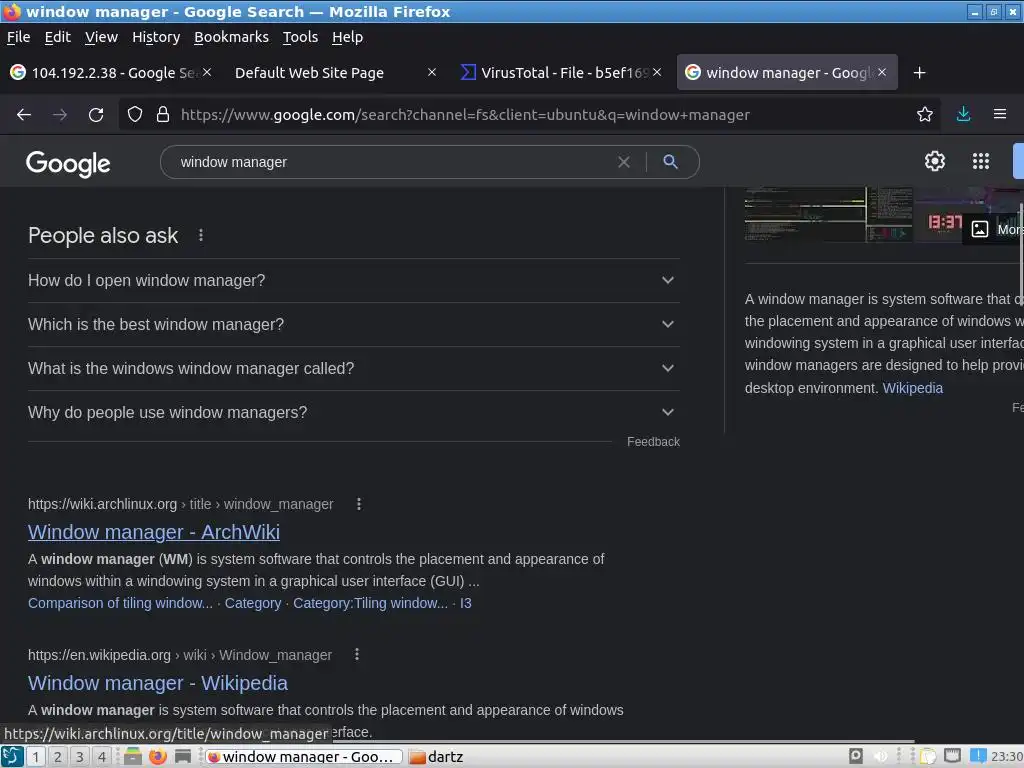Screen dimensions: 1024x768
Task: Expand "What is the windows window manager called?"
Action: (x=353, y=368)
